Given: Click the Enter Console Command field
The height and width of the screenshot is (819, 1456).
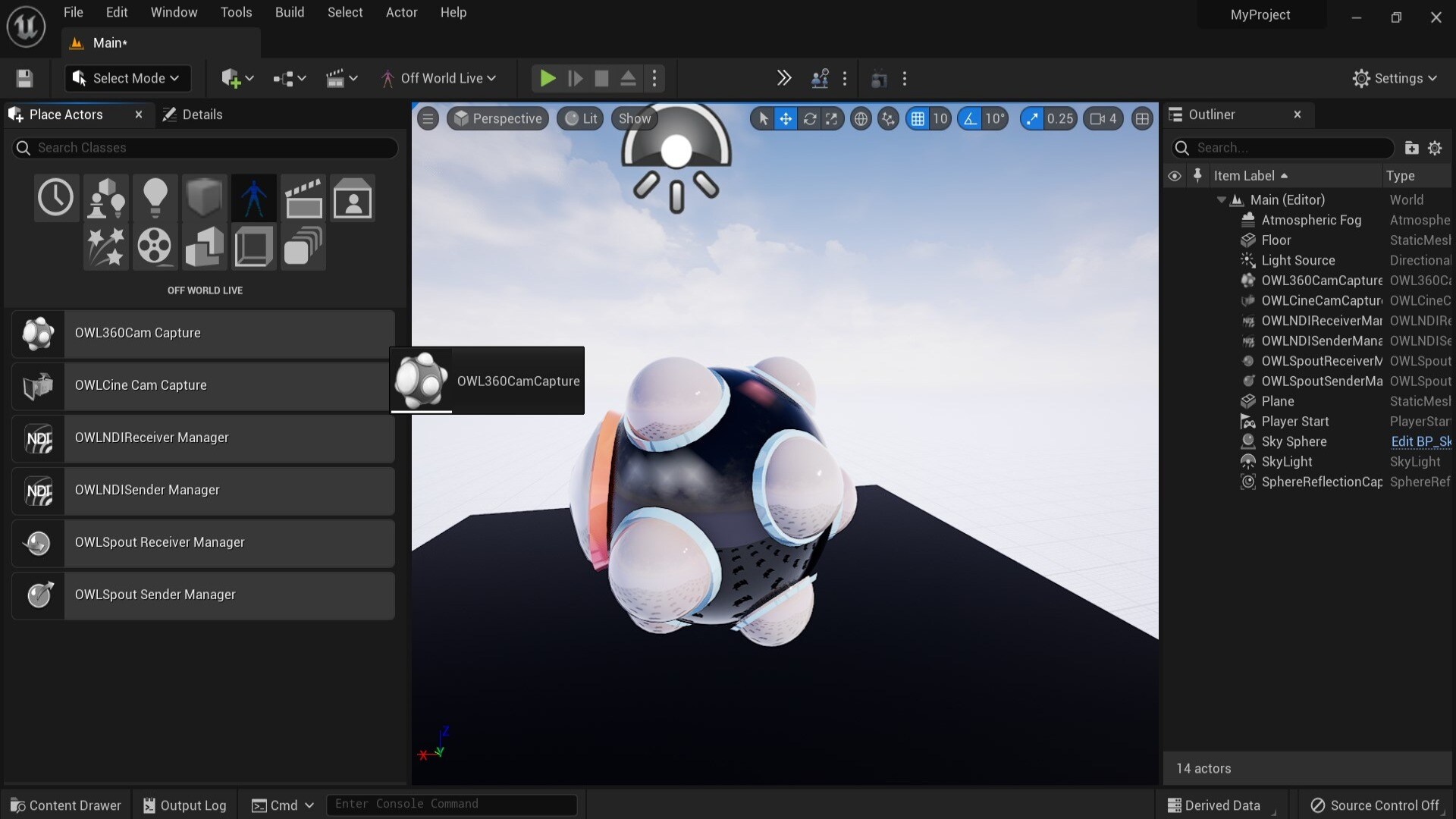Looking at the screenshot, I should [x=451, y=804].
